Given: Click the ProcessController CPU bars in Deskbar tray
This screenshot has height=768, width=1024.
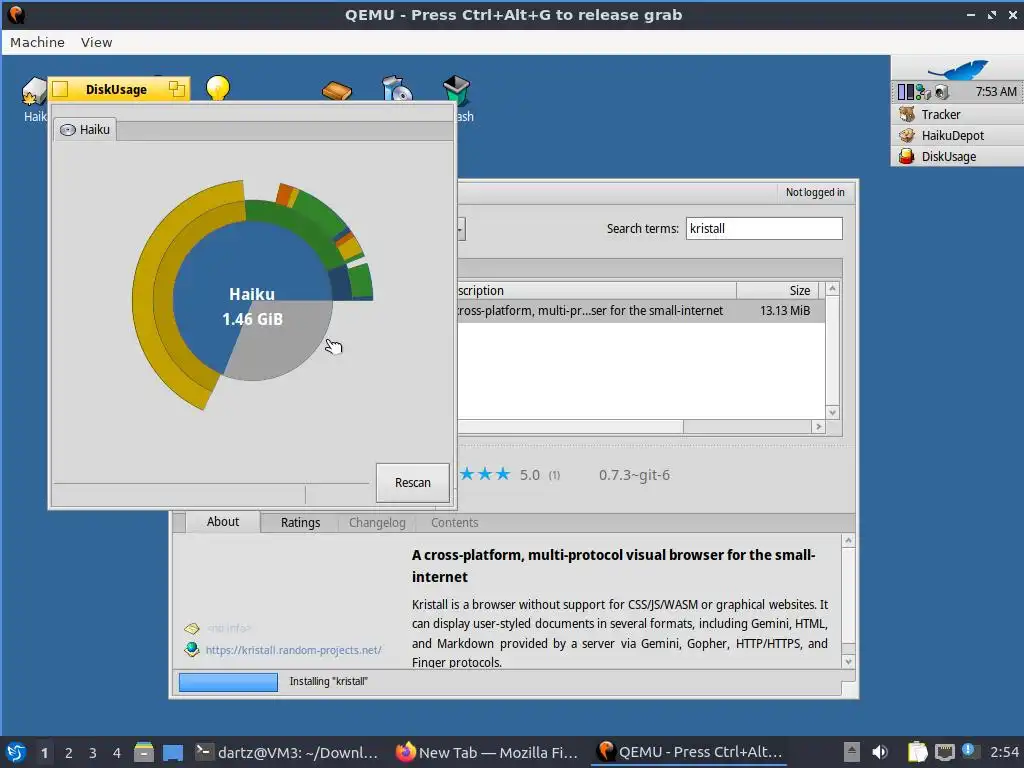Looking at the screenshot, I should click(x=906, y=92).
